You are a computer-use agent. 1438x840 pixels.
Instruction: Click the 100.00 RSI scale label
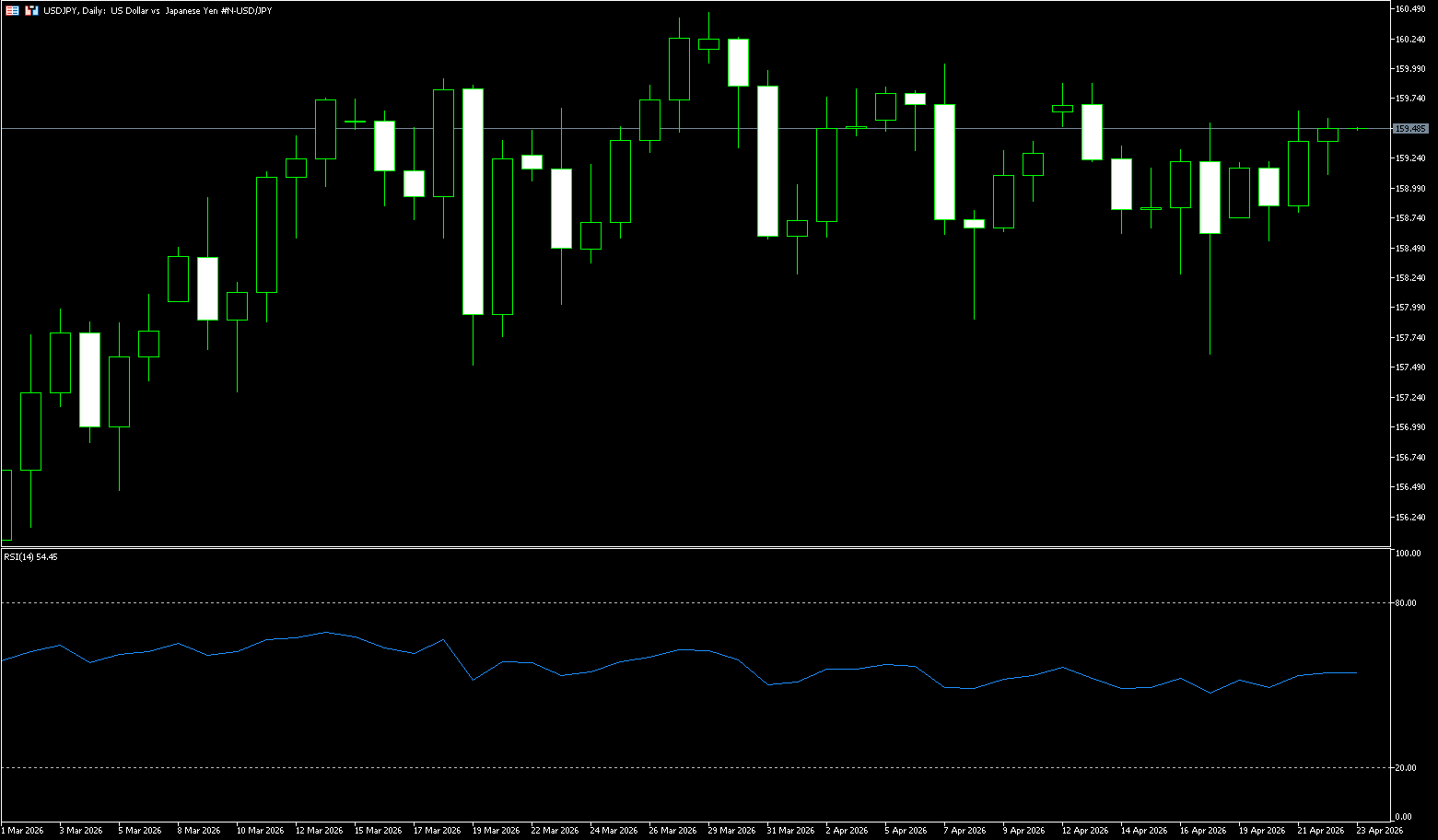click(x=1408, y=554)
